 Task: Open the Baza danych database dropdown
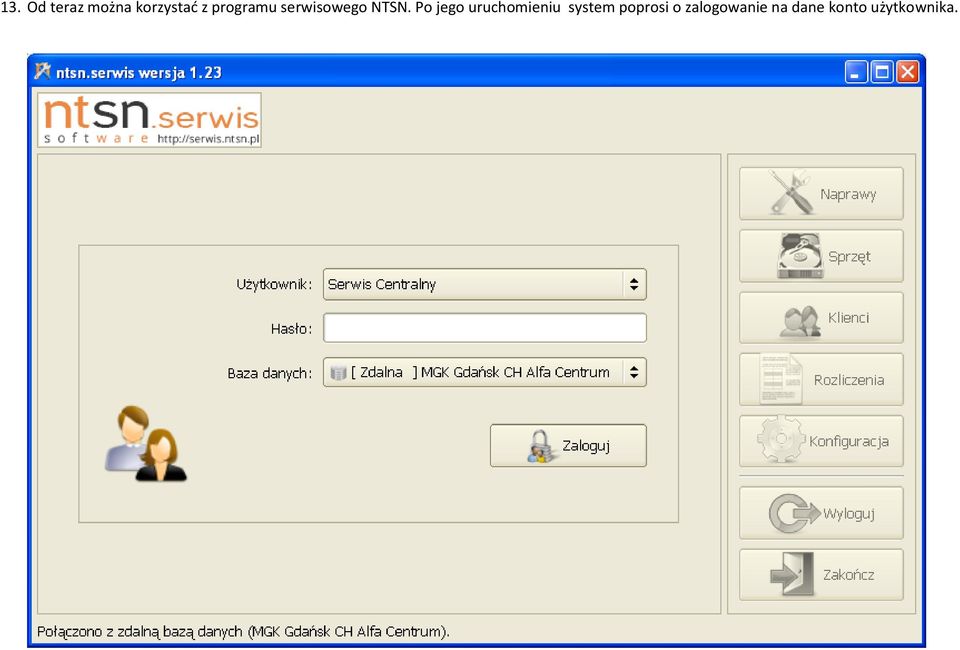484,372
